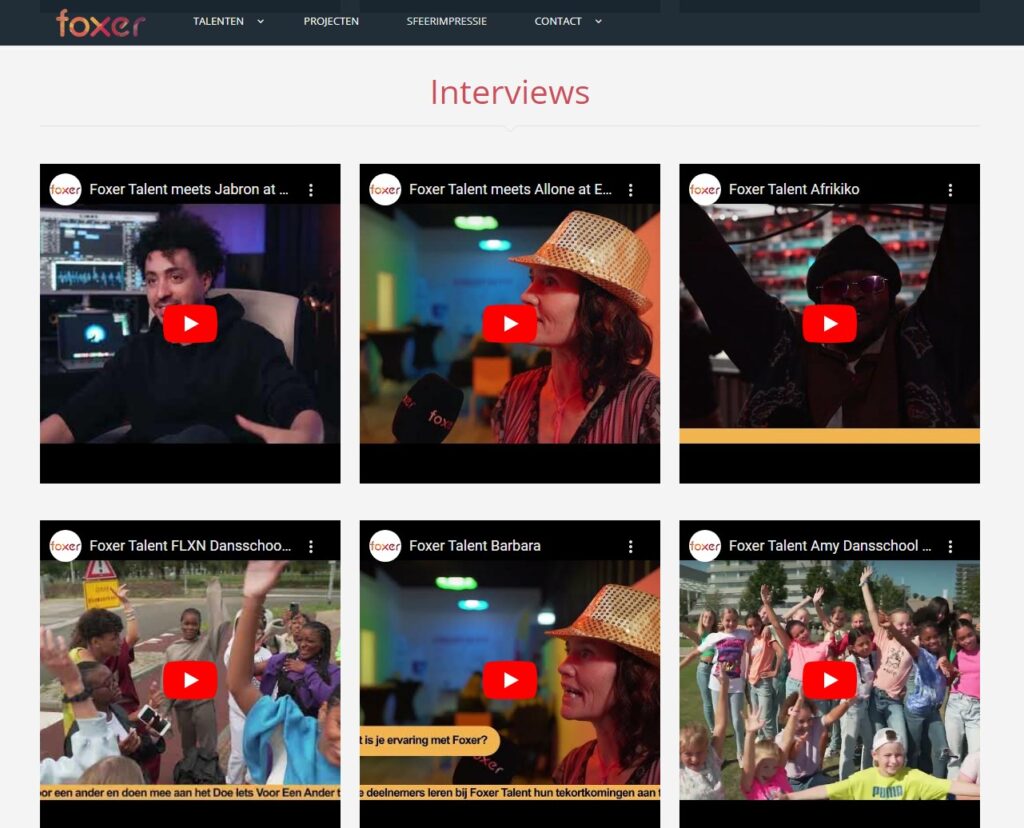Viewport: 1024px width, 828px height.
Task: Open more options on the FLXN Dansschool video
Action: click(311, 547)
